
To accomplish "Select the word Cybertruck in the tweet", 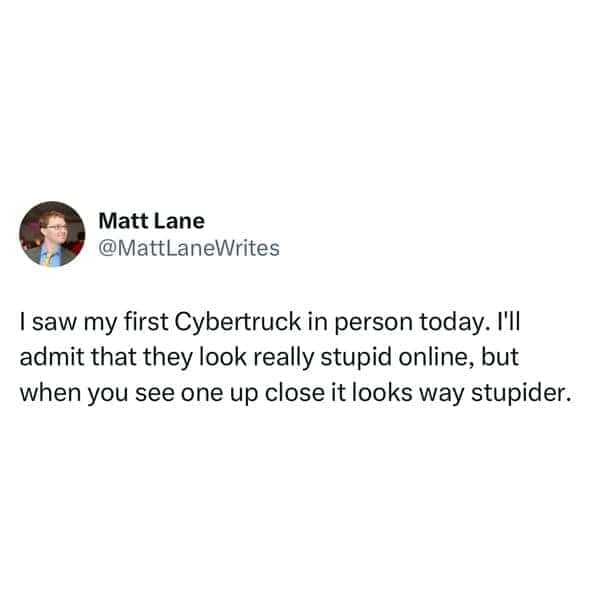I will click(x=238, y=322).
